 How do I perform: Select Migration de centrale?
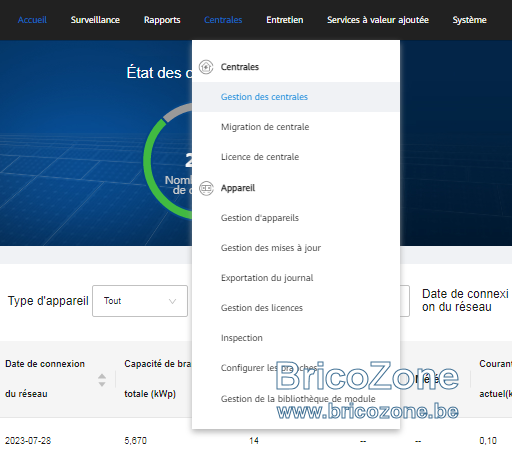(265, 127)
